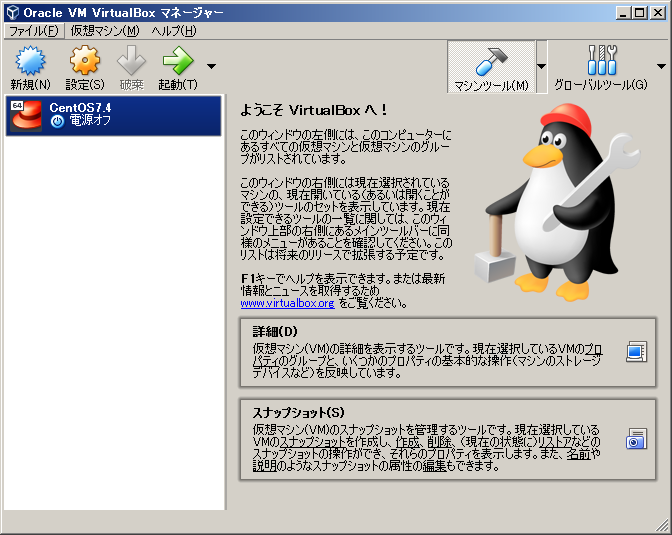Click the camera icon in スナップショット(S) panel
The width and height of the screenshot is (672, 535).
tap(636, 439)
